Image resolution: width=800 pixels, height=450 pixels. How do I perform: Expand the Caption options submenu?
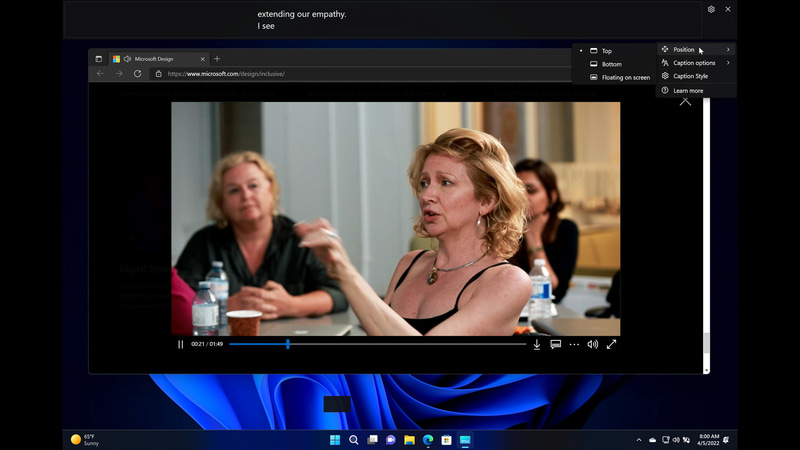click(696, 63)
